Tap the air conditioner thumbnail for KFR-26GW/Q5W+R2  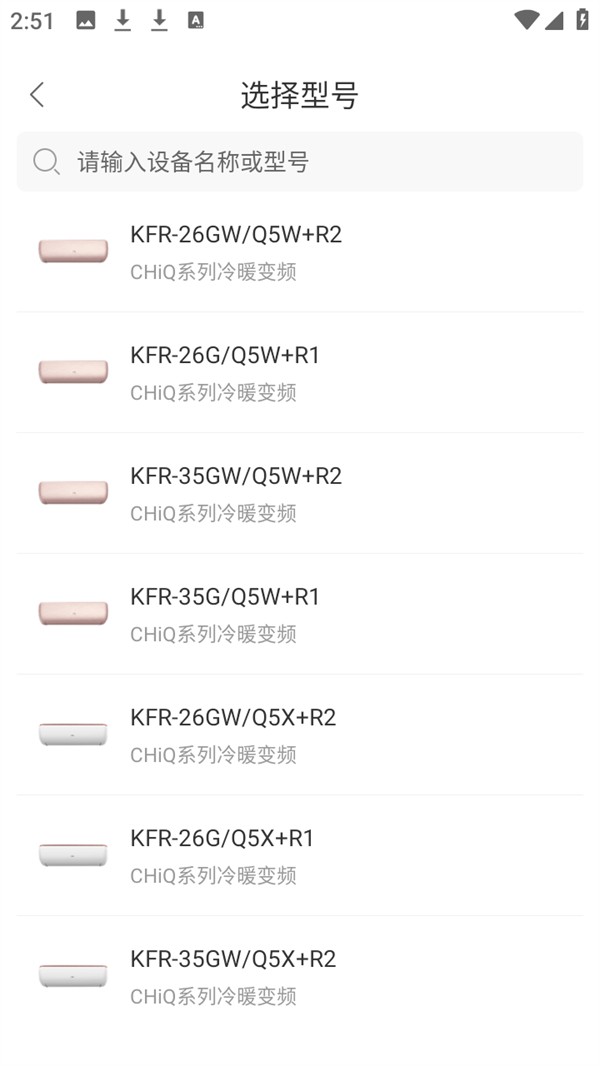point(72,250)
